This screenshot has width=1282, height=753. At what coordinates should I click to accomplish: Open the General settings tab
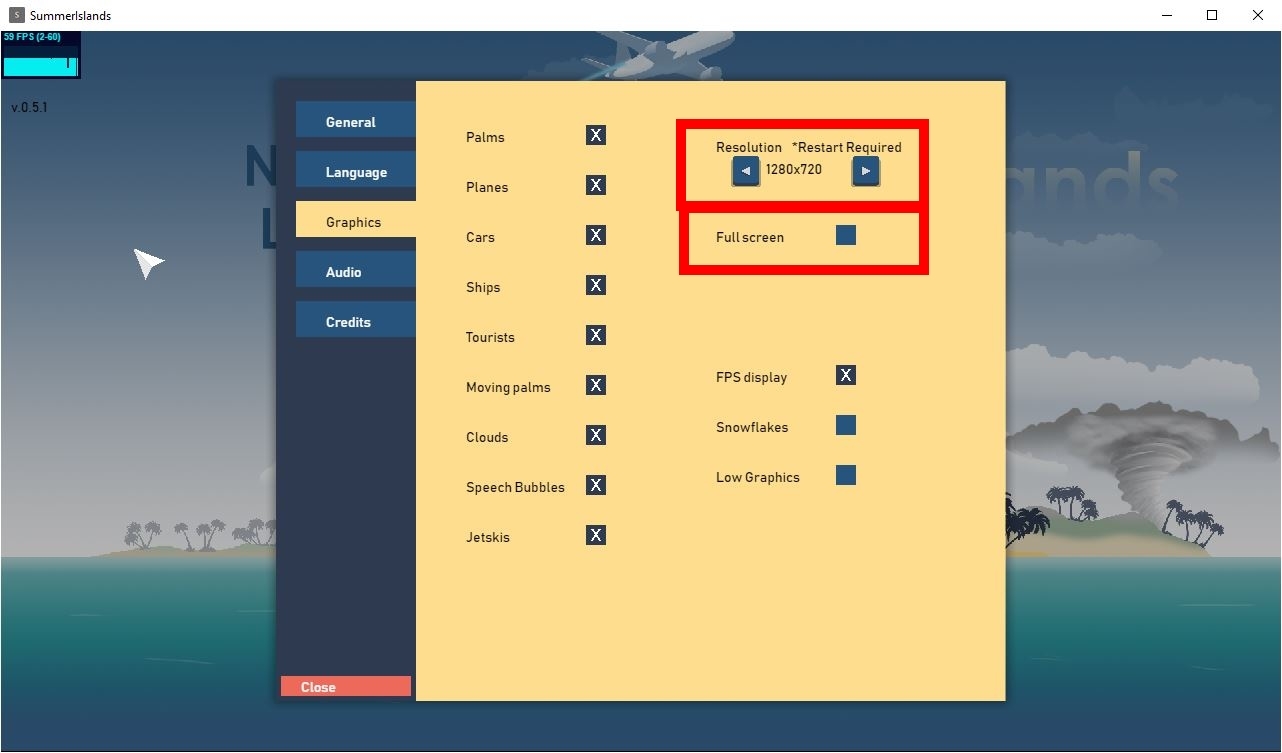(355, 121)
